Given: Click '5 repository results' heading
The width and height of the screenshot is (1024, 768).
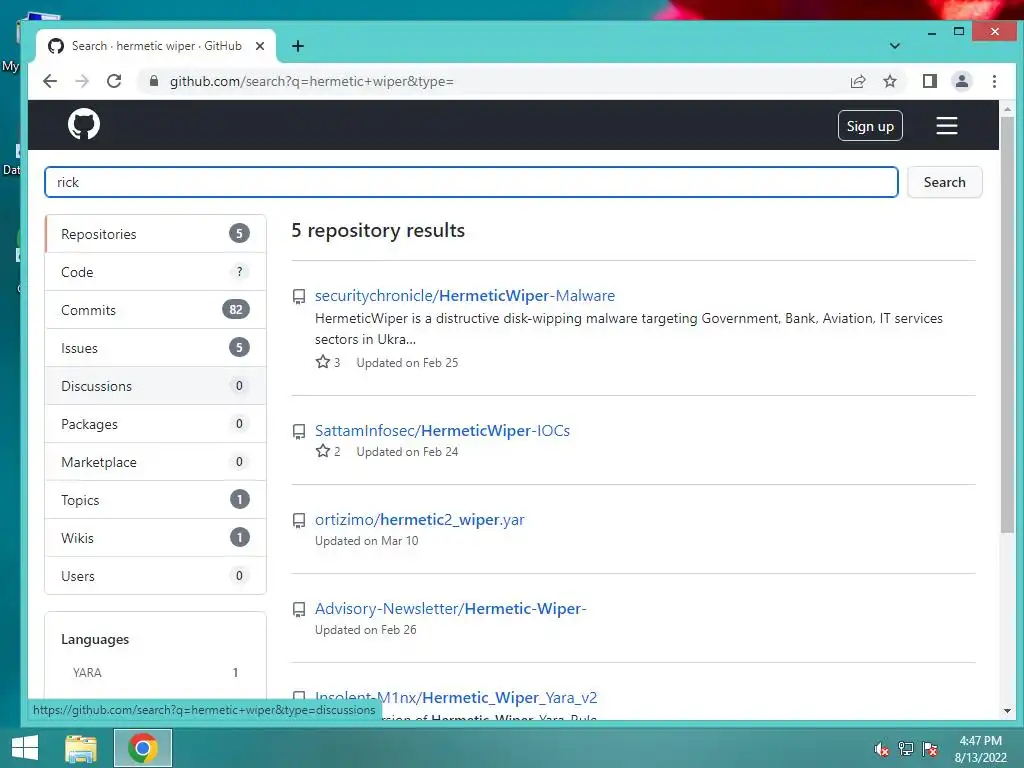Looking at the screenshot, I should tap(378, 230).
